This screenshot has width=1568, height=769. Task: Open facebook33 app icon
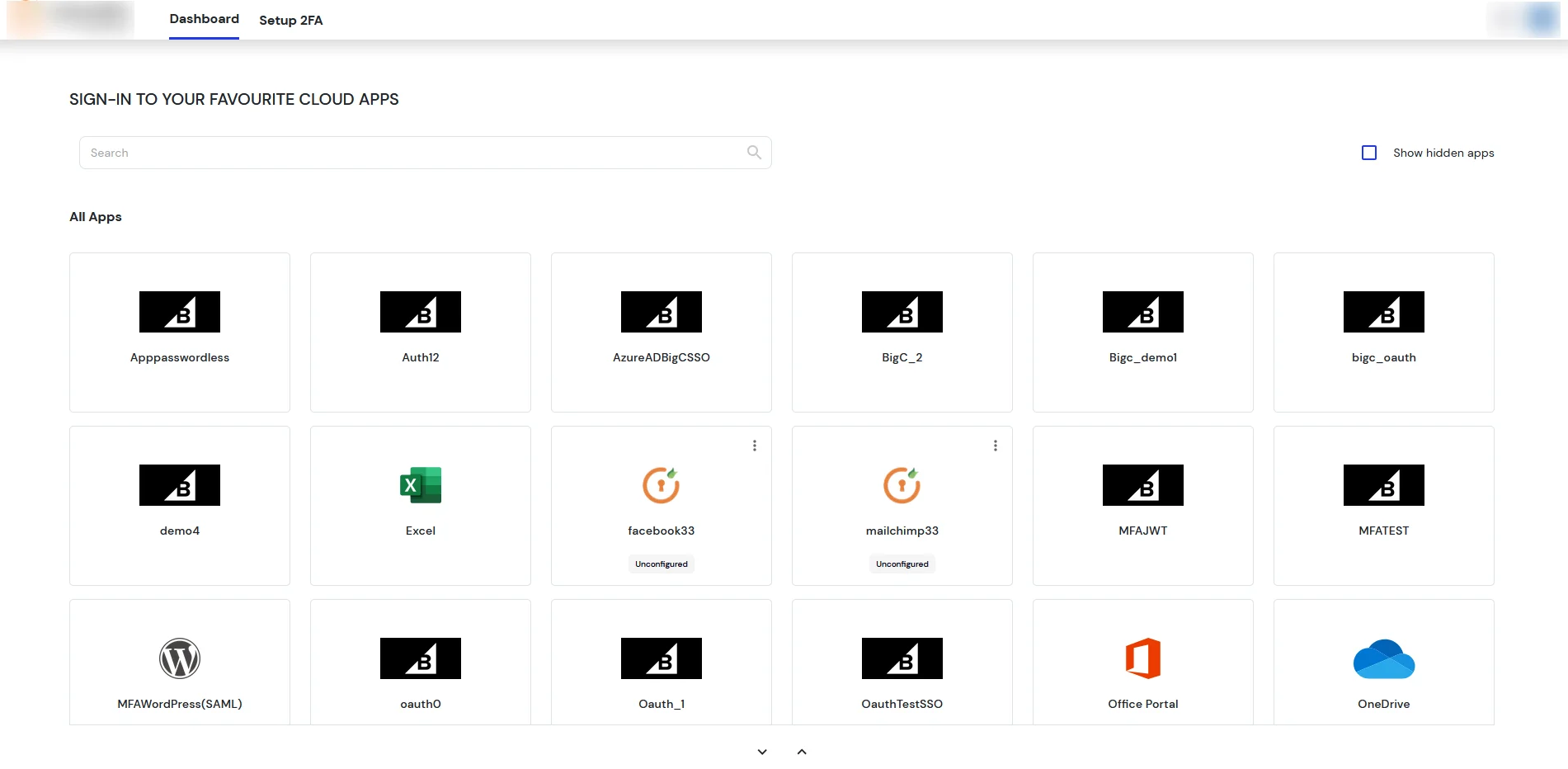[661, 485]
